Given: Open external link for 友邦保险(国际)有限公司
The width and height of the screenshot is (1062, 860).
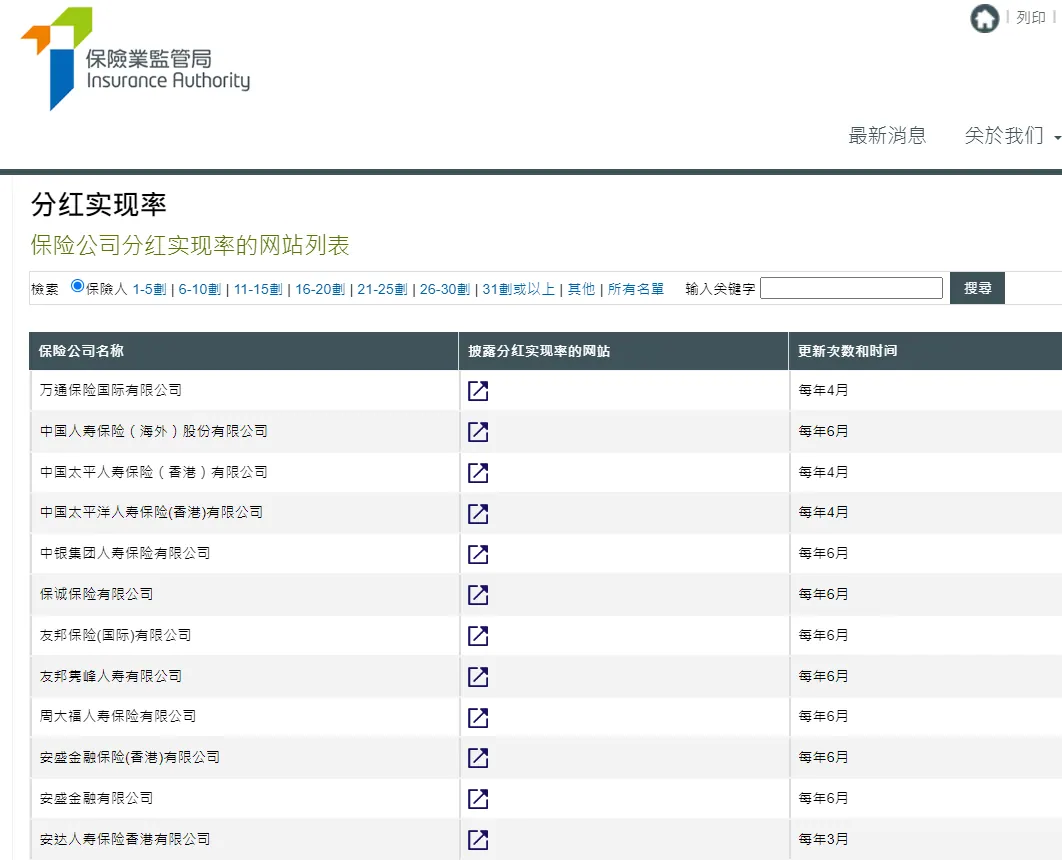Looking at the screenshot, I should [x=478, y=636].
